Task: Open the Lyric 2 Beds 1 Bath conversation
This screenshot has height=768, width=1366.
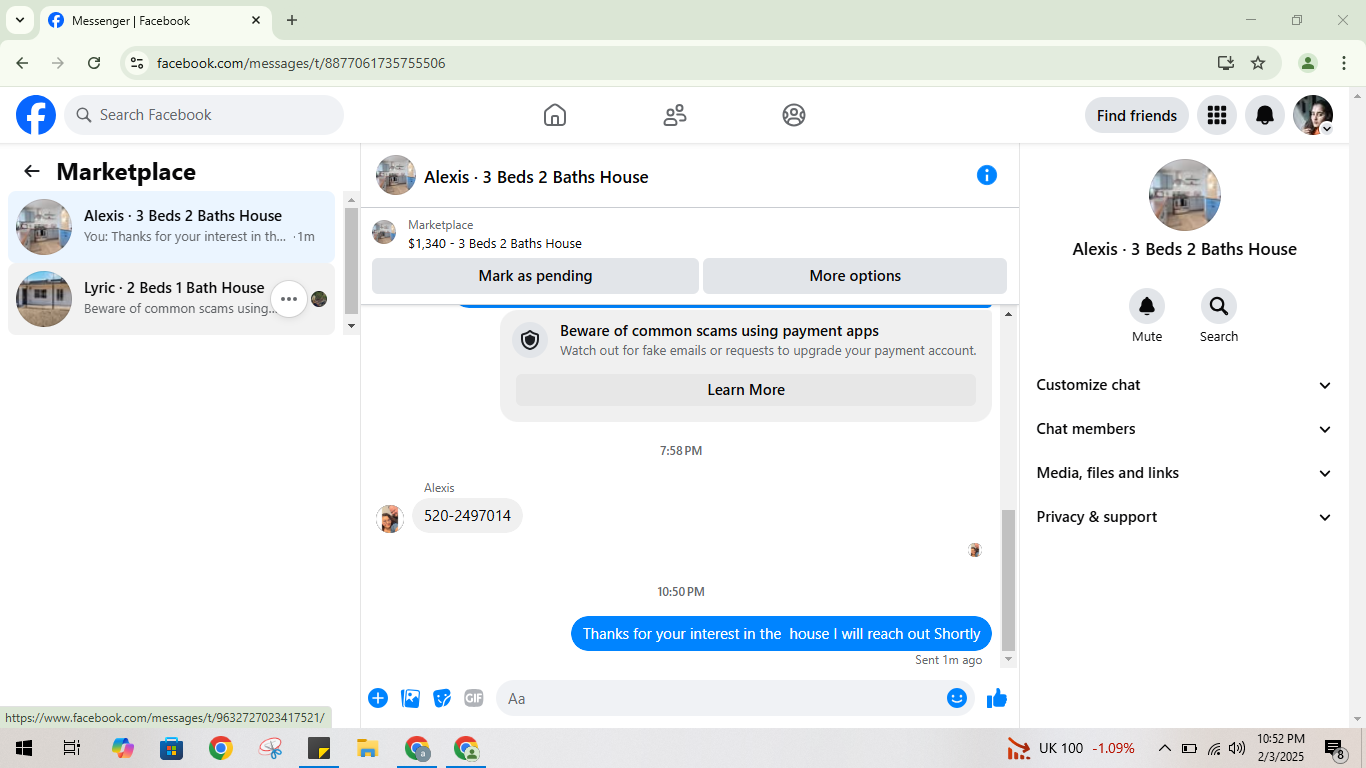Action: (x=172, y=299)
